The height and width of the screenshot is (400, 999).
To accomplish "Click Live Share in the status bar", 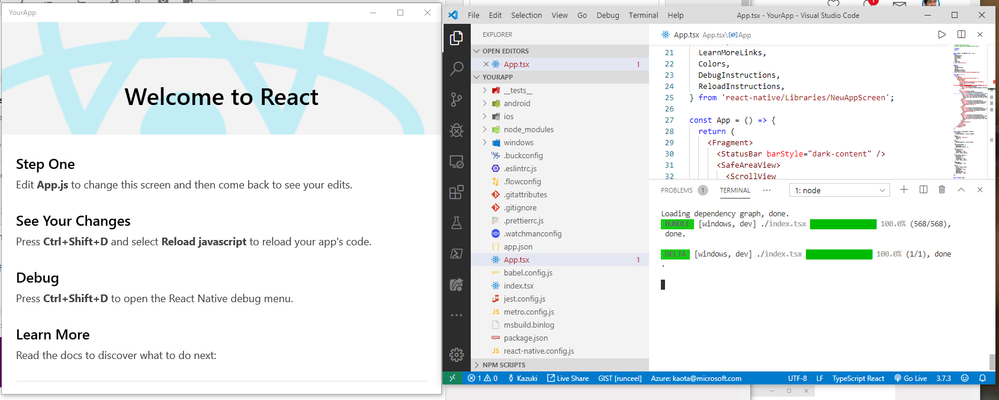I will click(x=568, y=378).
